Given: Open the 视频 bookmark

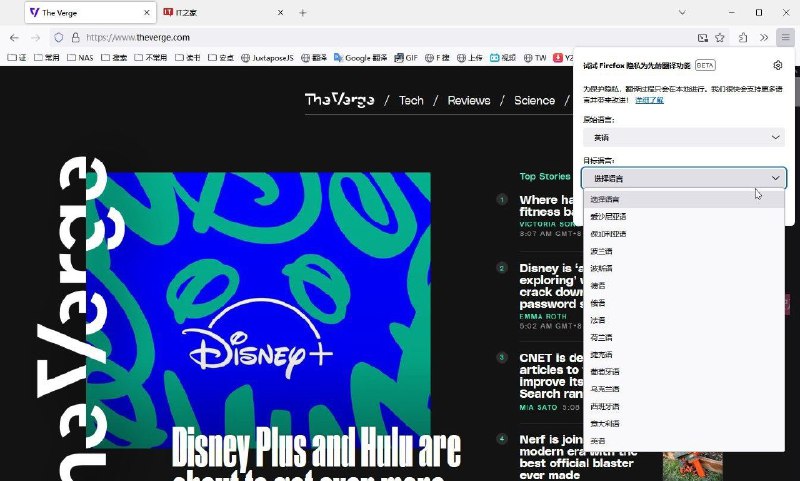Looking at the screenshot, I should click(503, 58).
